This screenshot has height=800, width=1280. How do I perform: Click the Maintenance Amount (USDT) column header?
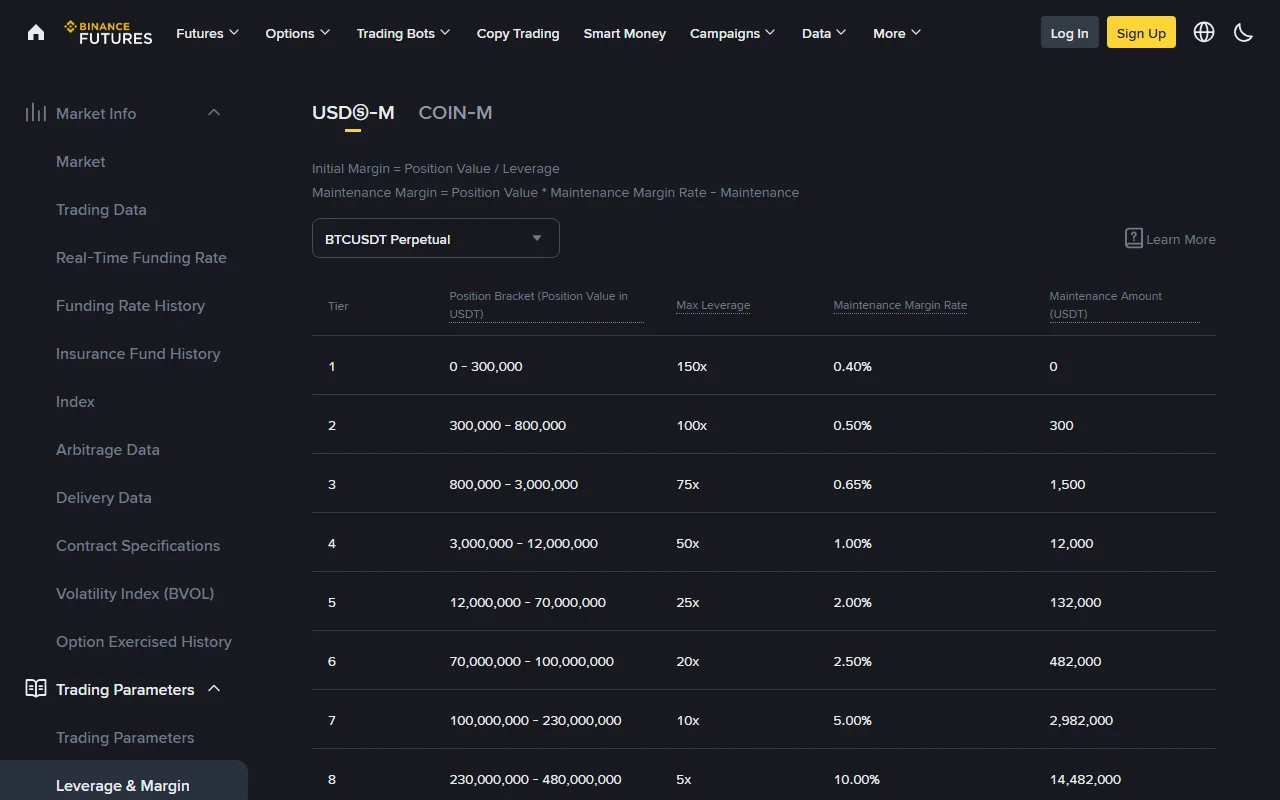[x=1124, y=305]
